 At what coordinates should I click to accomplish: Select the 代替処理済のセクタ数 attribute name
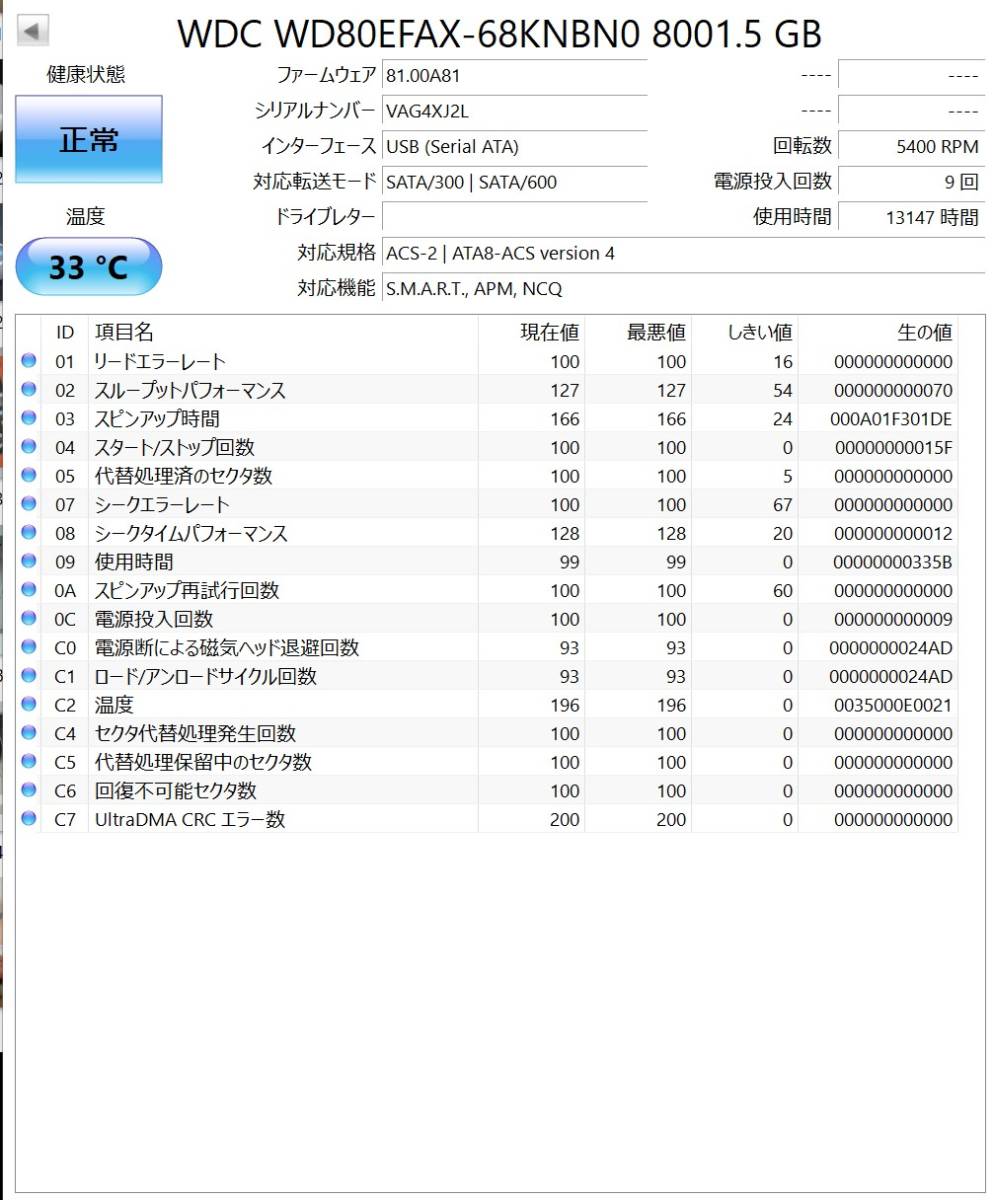point(183,476)
